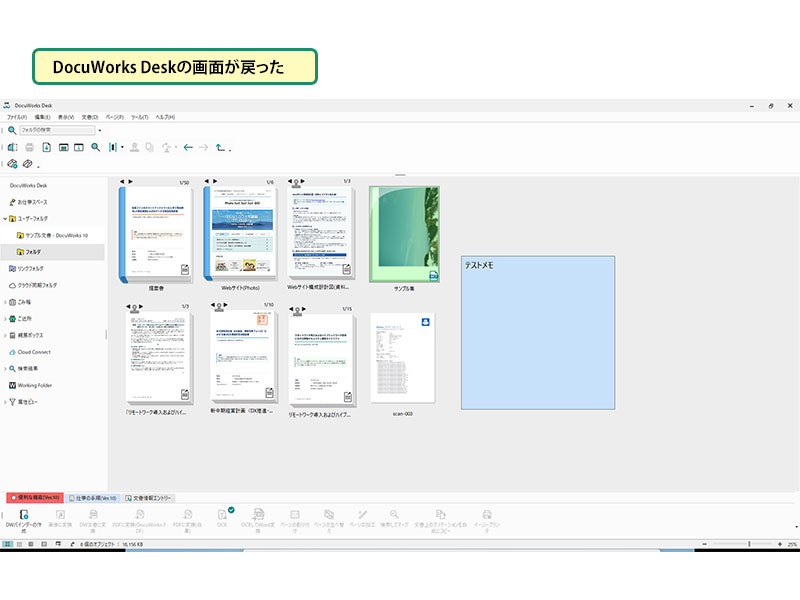Click the magnifier zoom icon in second toolbar row

tap(95, 147)
